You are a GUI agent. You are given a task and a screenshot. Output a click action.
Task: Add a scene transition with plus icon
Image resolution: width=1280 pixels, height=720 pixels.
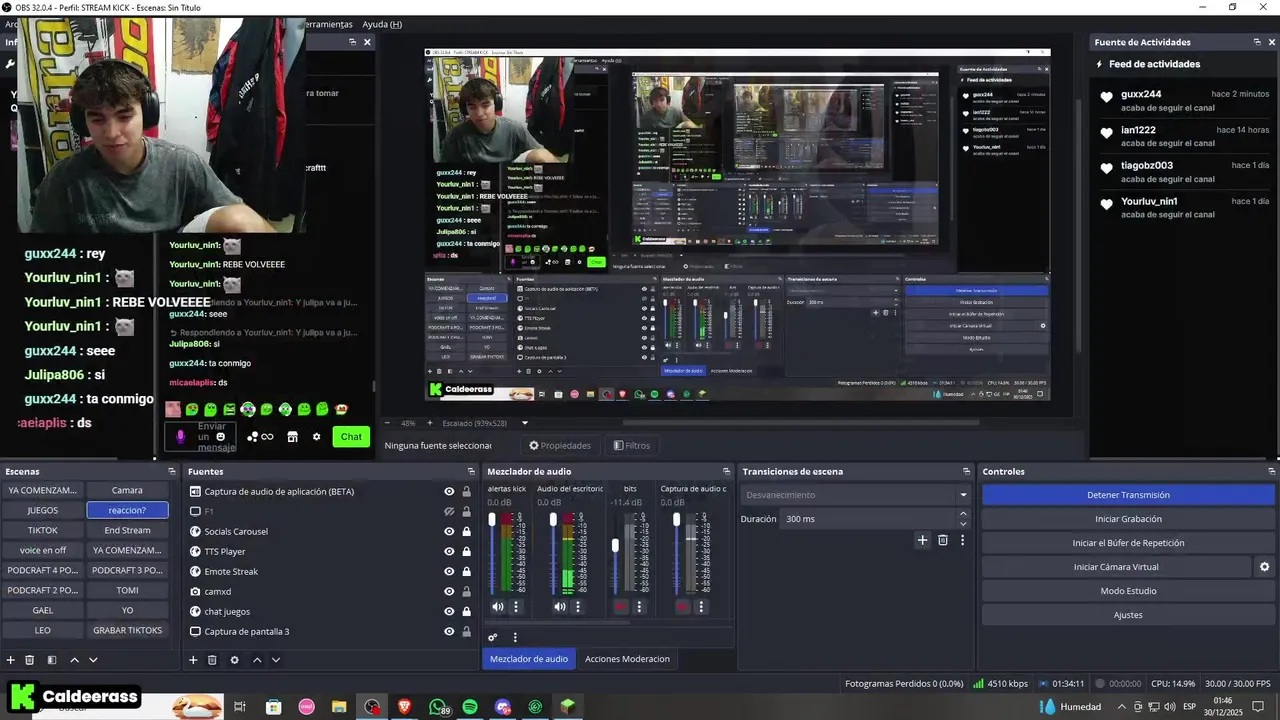click(x=922, y=540)
